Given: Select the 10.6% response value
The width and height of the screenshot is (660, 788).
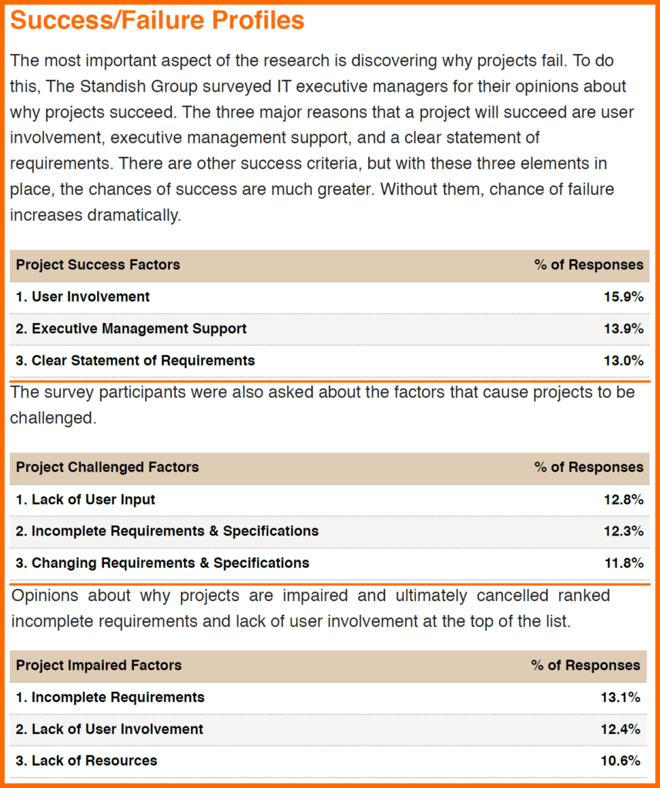Looking at the screenshot, I should tap(620, 761).
